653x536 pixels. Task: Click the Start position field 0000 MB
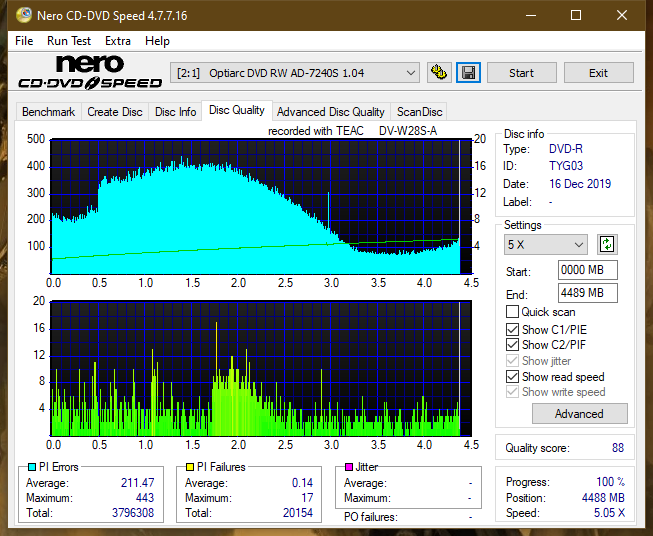[x=587, y=270]
